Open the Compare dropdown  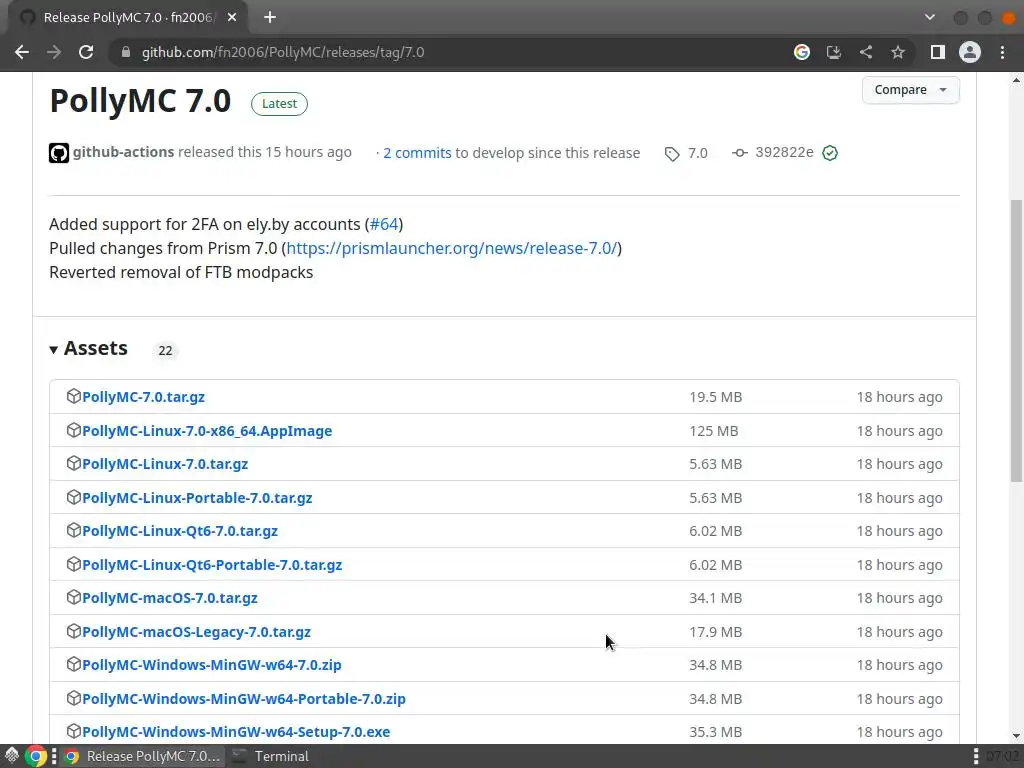click(910, 89)
